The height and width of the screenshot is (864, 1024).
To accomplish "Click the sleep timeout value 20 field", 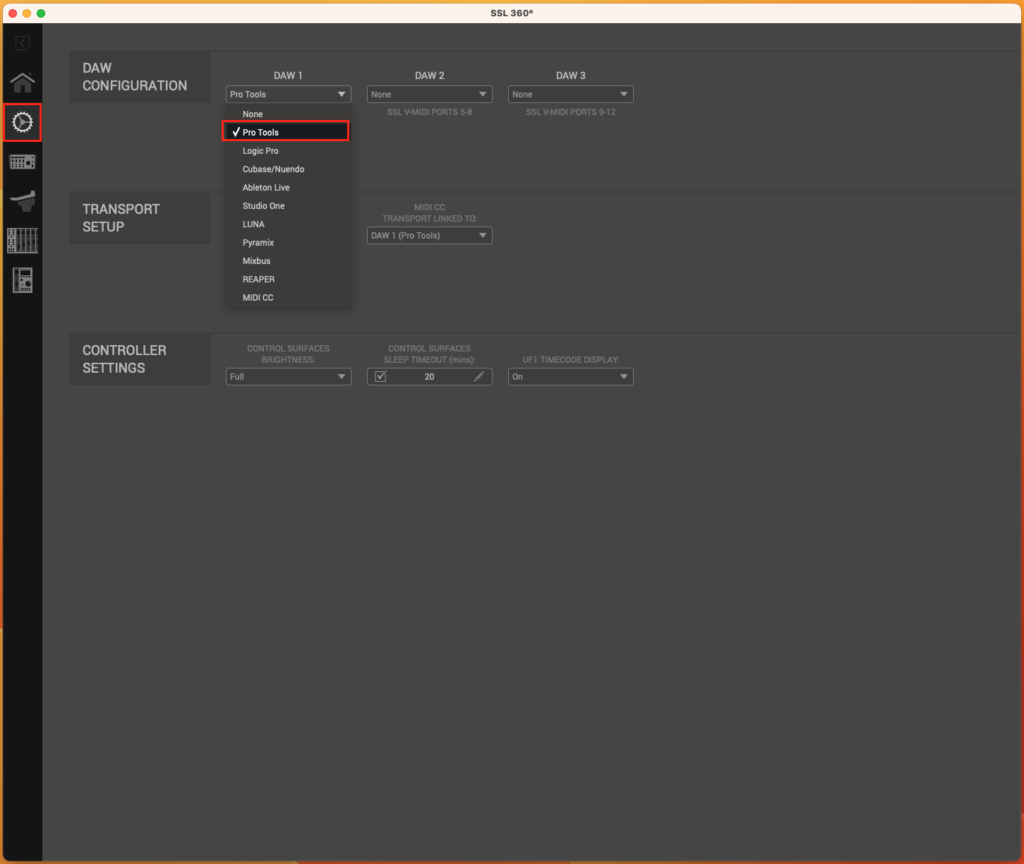I will click(x=429, y=376).
